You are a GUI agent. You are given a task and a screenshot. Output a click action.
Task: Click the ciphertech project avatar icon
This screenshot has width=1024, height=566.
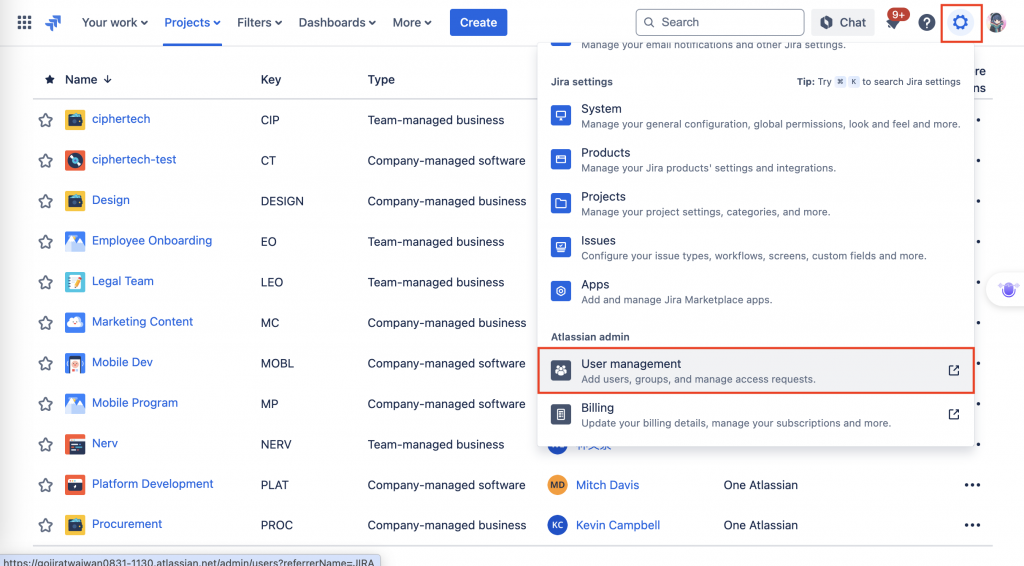pos(75,120)
